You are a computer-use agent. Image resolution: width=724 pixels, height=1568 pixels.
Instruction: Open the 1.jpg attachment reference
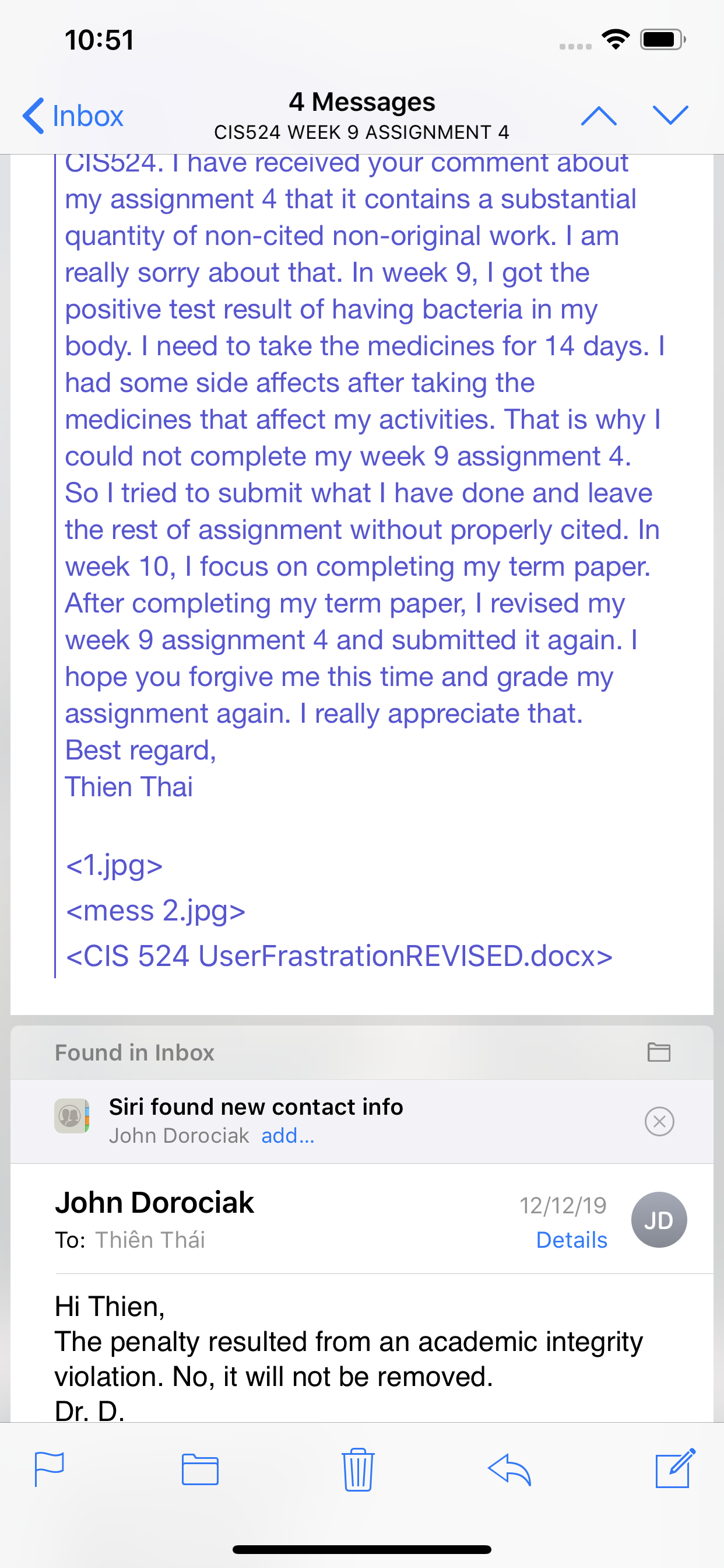click(x=114, y=865)
